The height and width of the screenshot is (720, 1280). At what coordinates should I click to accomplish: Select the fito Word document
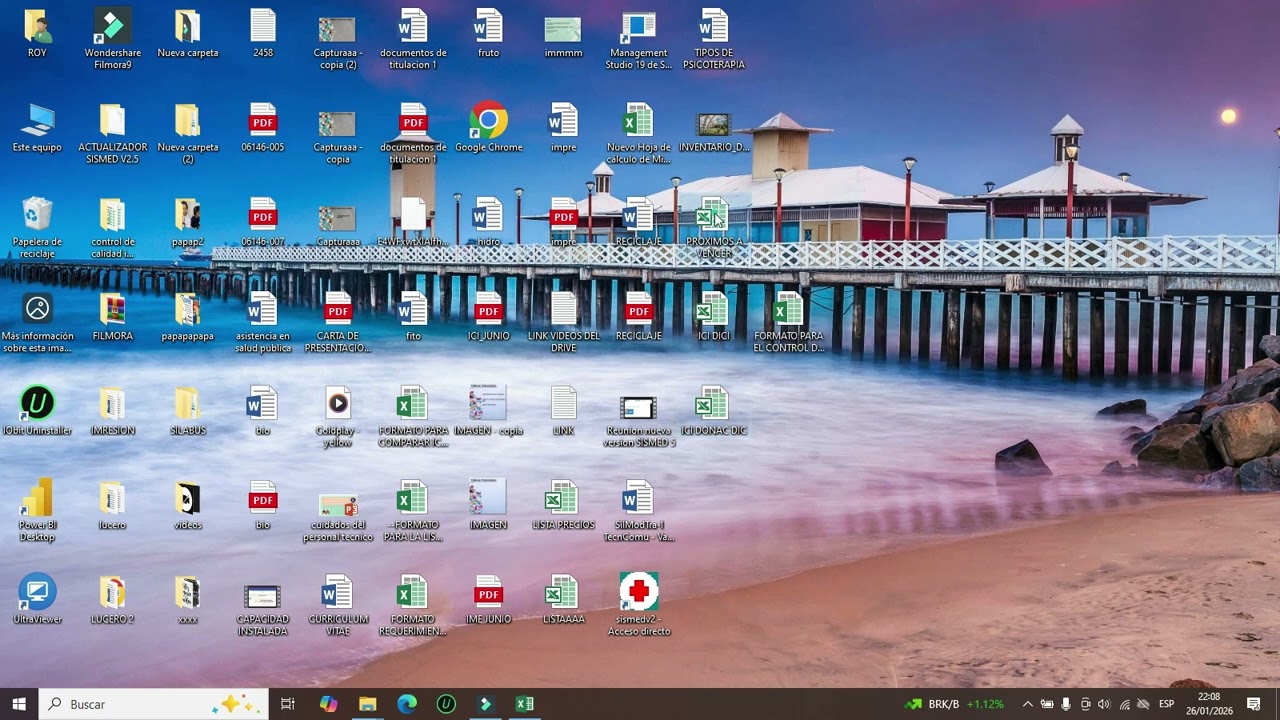(x=413, y=316)
